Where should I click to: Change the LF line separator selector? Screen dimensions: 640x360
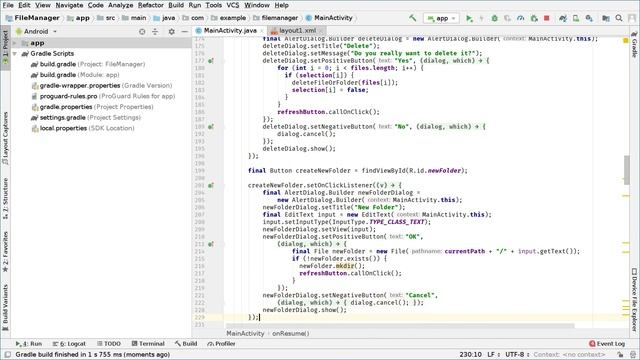pos(493,354)
